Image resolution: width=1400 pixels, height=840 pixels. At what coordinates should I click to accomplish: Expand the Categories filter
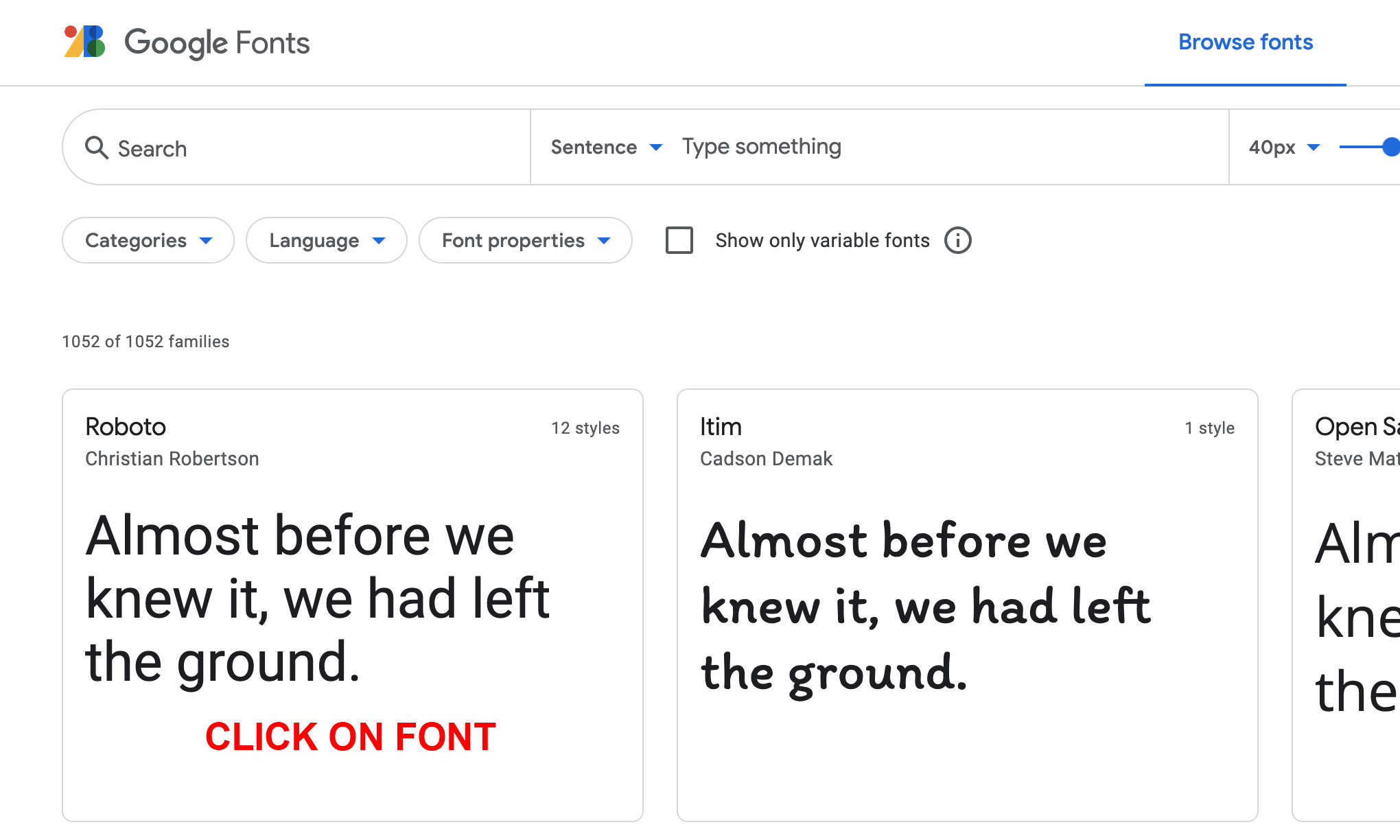coord(148,240)
